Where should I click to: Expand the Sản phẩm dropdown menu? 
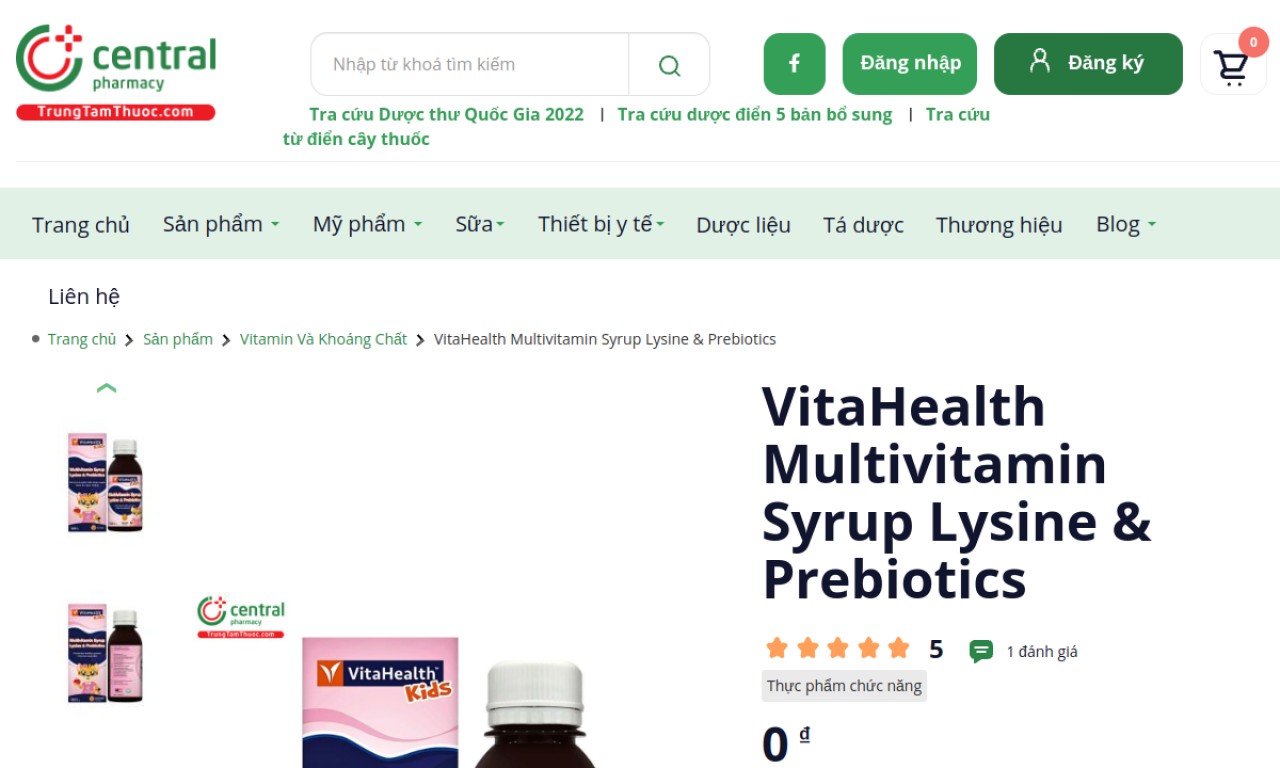coord(221,224)
